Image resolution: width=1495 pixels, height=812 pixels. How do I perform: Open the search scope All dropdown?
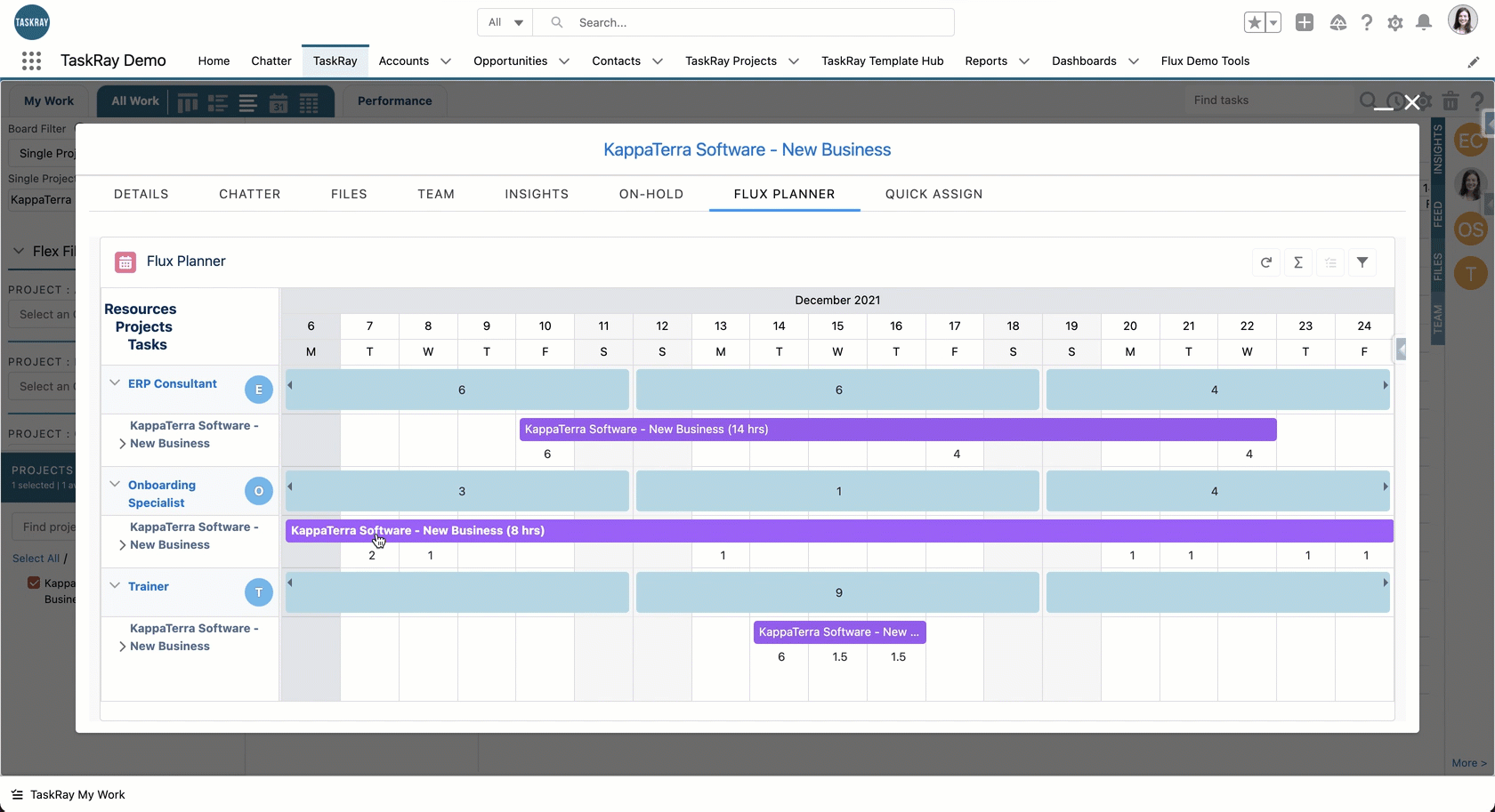(505, 22)
